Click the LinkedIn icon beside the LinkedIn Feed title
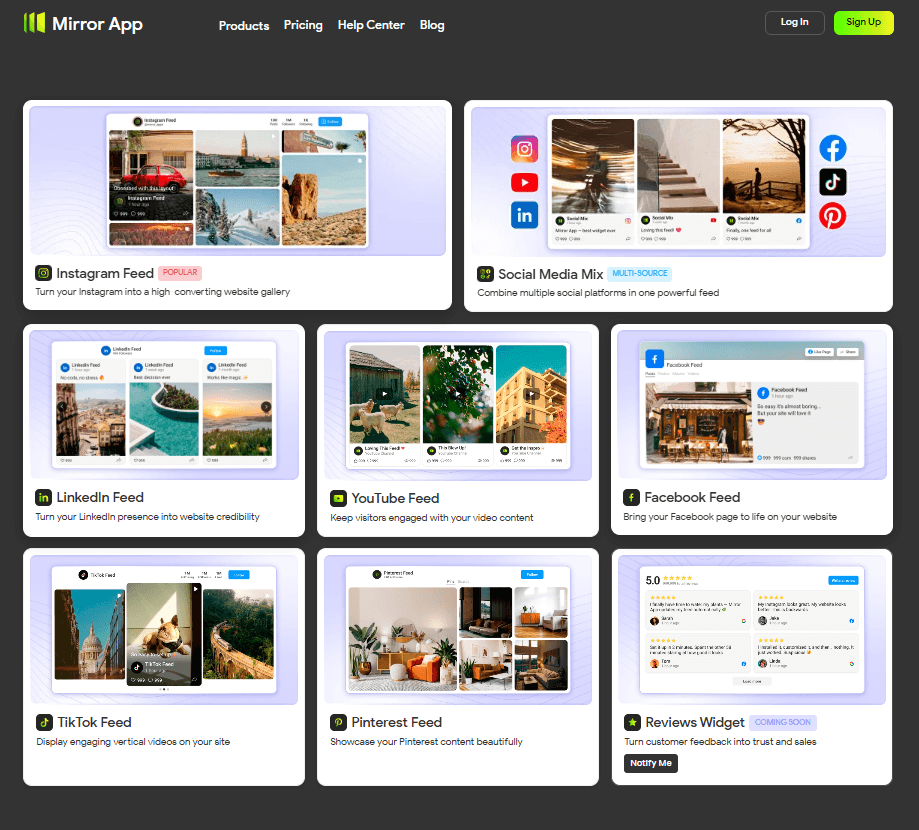 43,497
